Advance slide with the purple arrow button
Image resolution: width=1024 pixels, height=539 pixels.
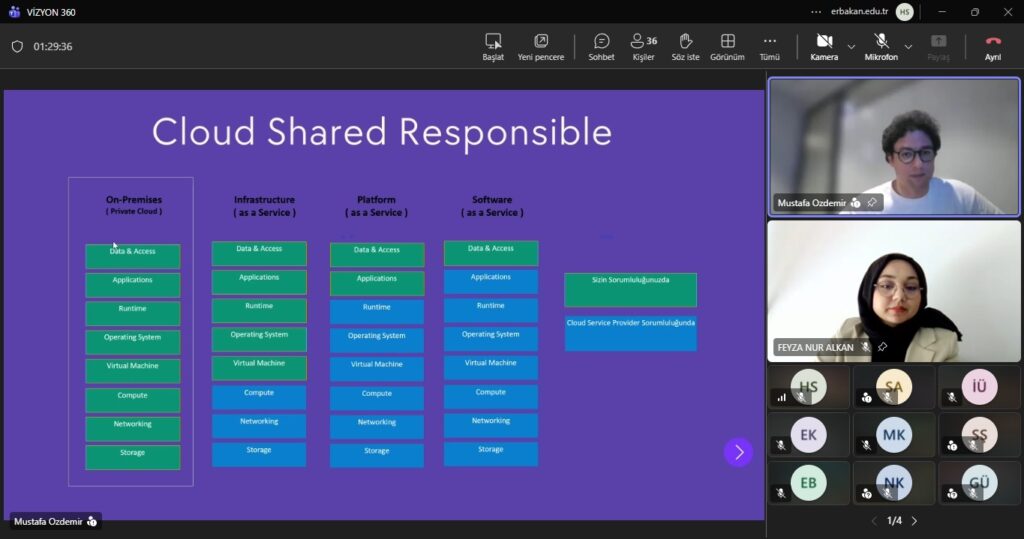tap(738, 452)
